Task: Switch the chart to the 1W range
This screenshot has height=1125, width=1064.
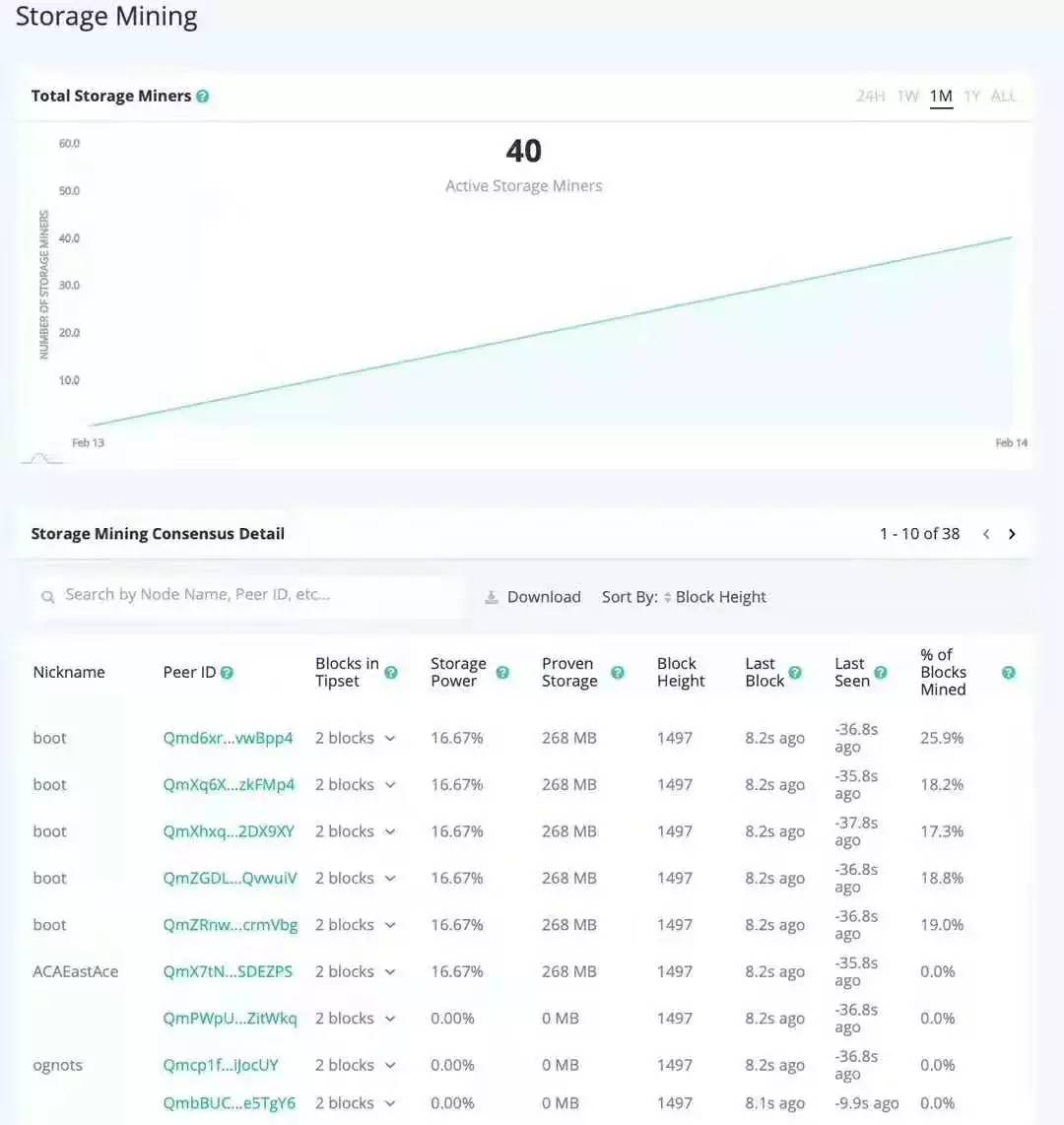Action: pos(907,96)
